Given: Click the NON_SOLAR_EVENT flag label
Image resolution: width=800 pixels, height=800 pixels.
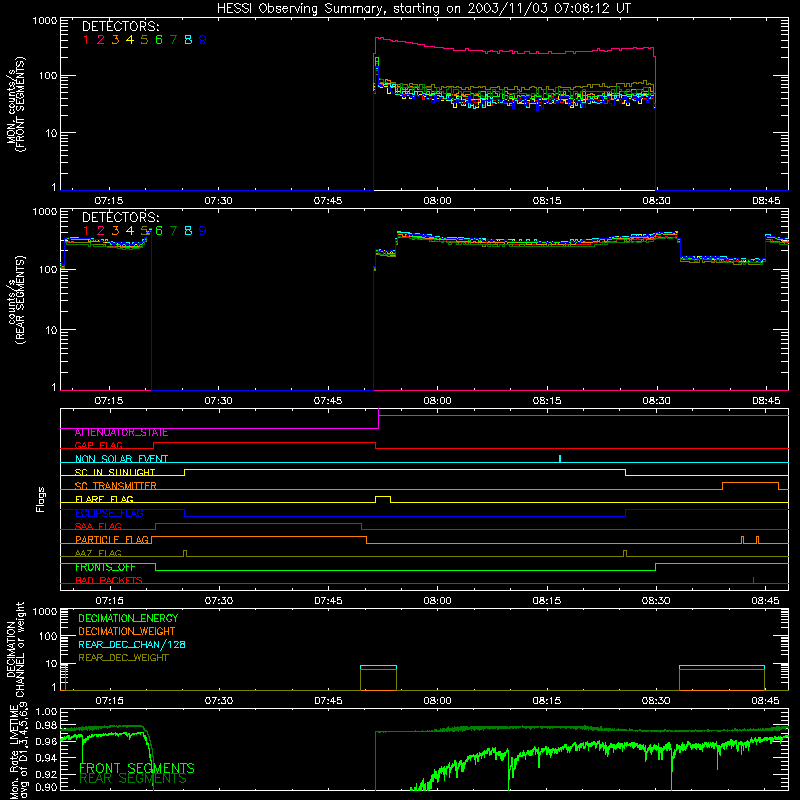Looking at the screenshot, I should [121, 459].
